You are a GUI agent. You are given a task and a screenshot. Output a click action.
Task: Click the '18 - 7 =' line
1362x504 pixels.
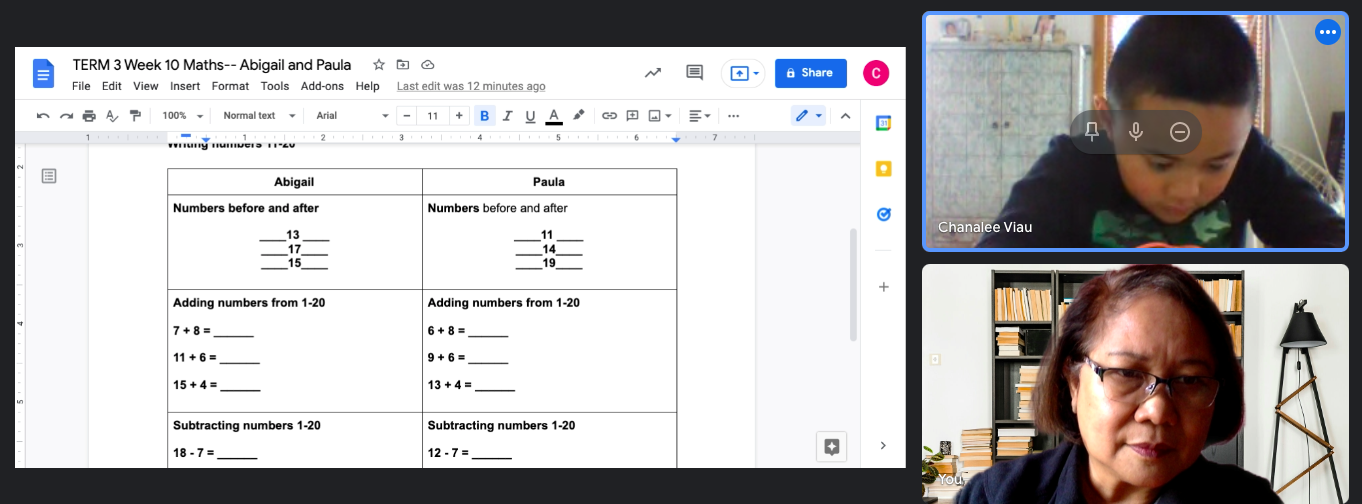[x=215, y=453]
